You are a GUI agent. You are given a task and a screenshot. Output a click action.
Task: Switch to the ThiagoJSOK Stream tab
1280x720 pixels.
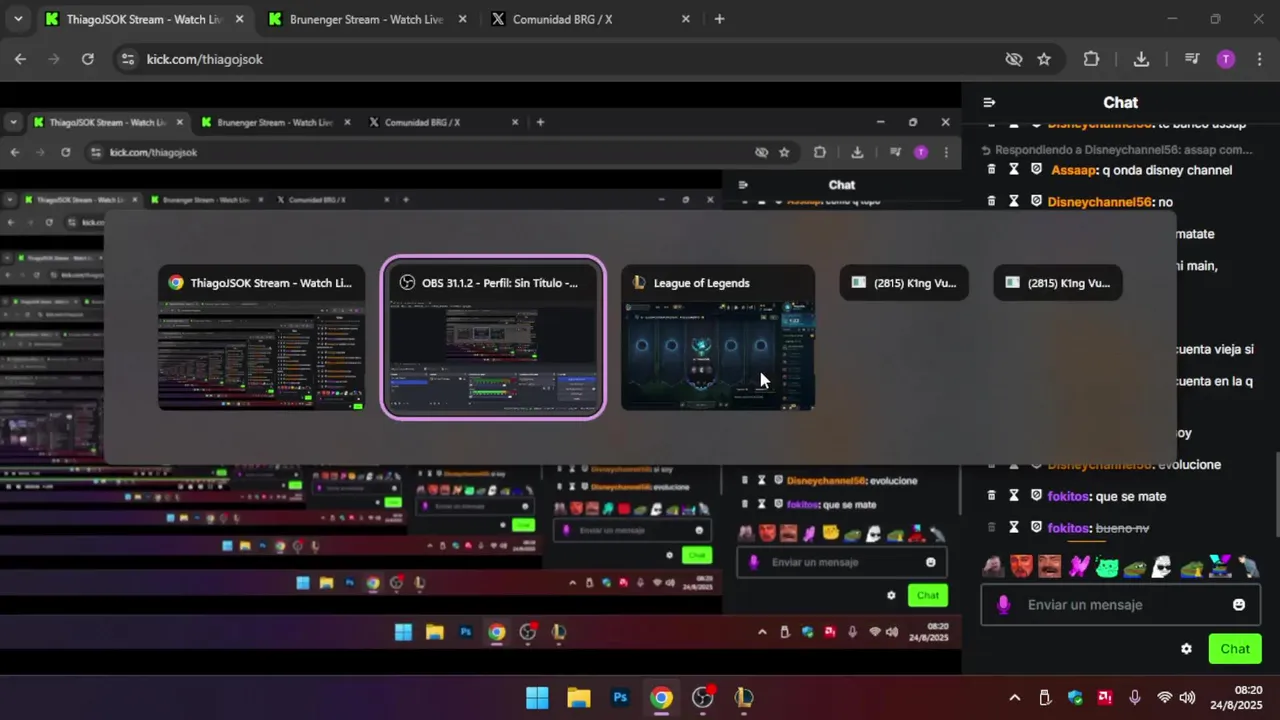pyautogui.click(x=144, y=19)
